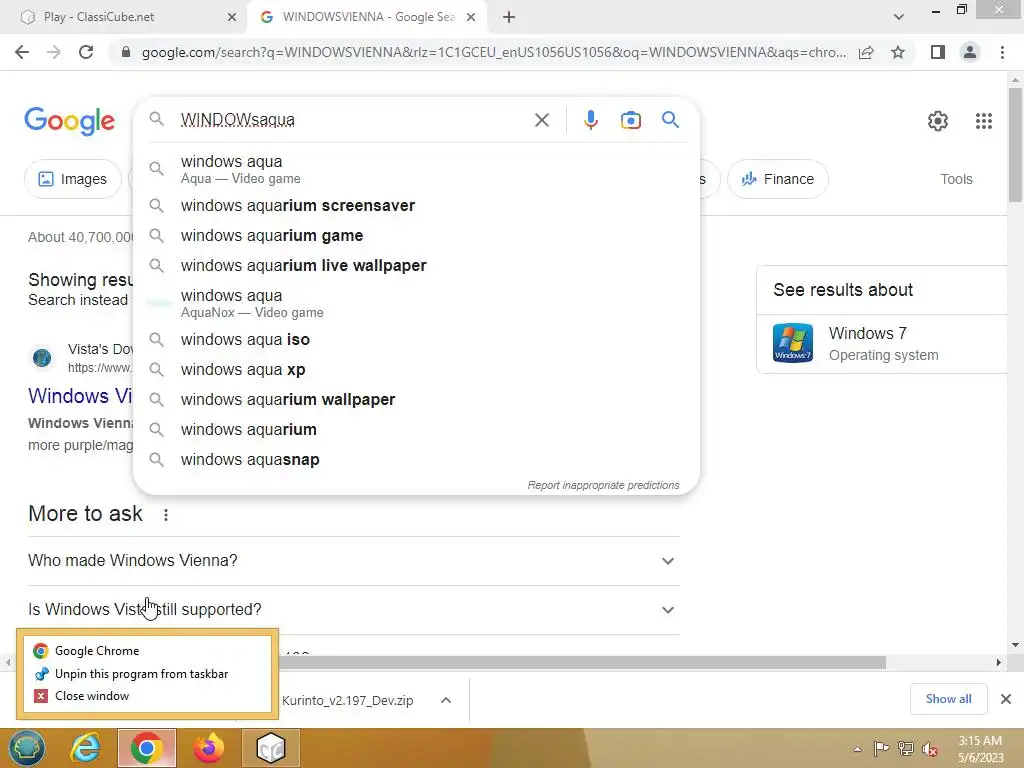The width and height of the screenshot is (1024, 768).
Task: Choose suggestion windows aquarium screensaver
Action: [415, 206]
